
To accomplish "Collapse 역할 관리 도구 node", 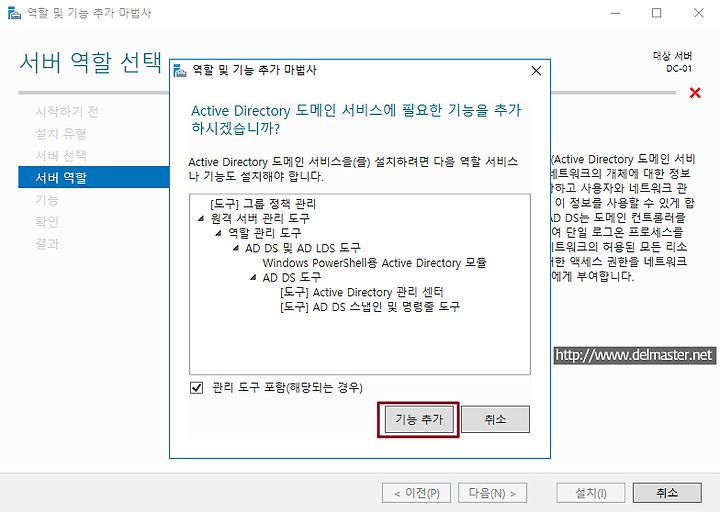I will coord(219,233).
